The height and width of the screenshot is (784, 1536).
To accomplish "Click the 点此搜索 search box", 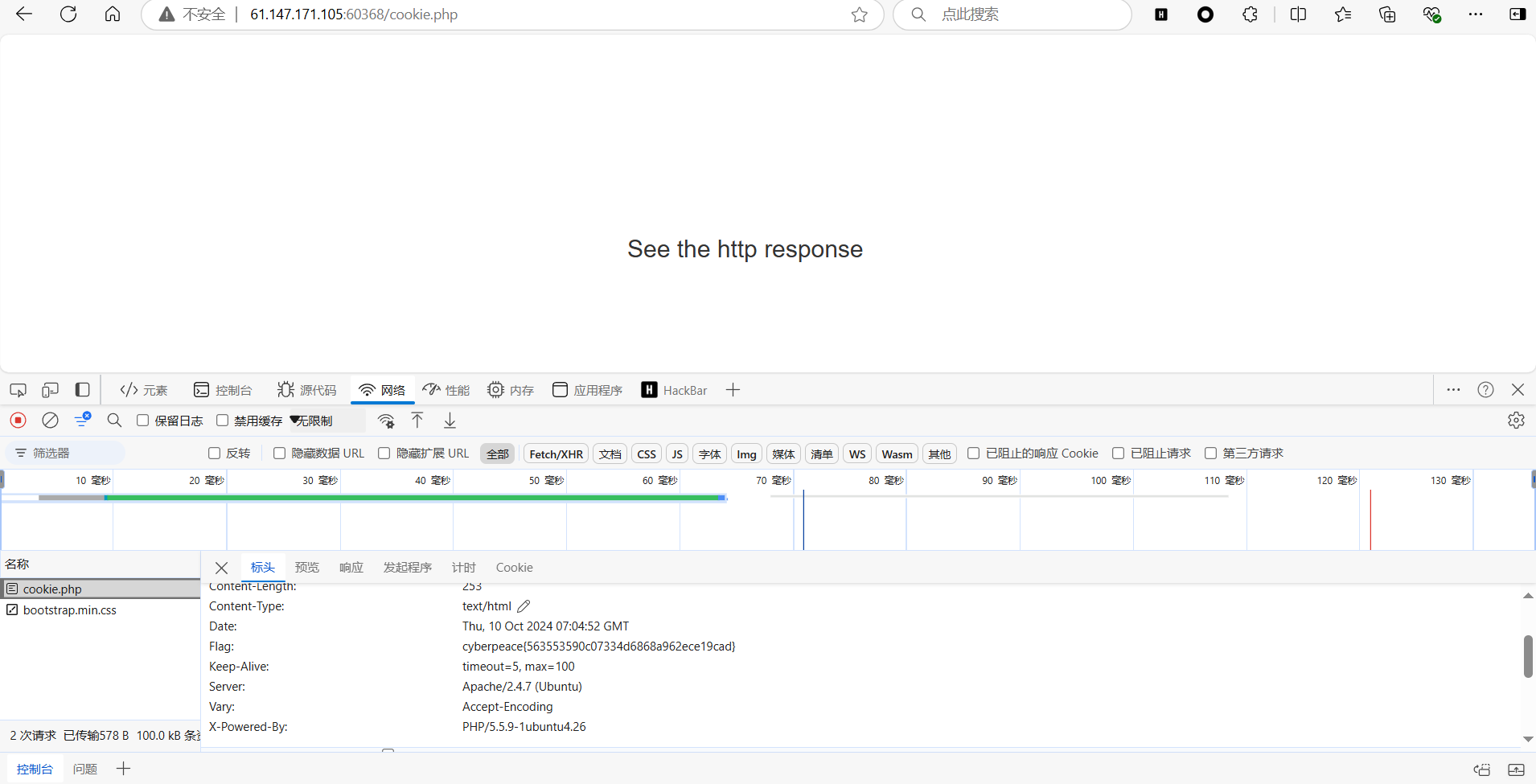I will 1013,14.
